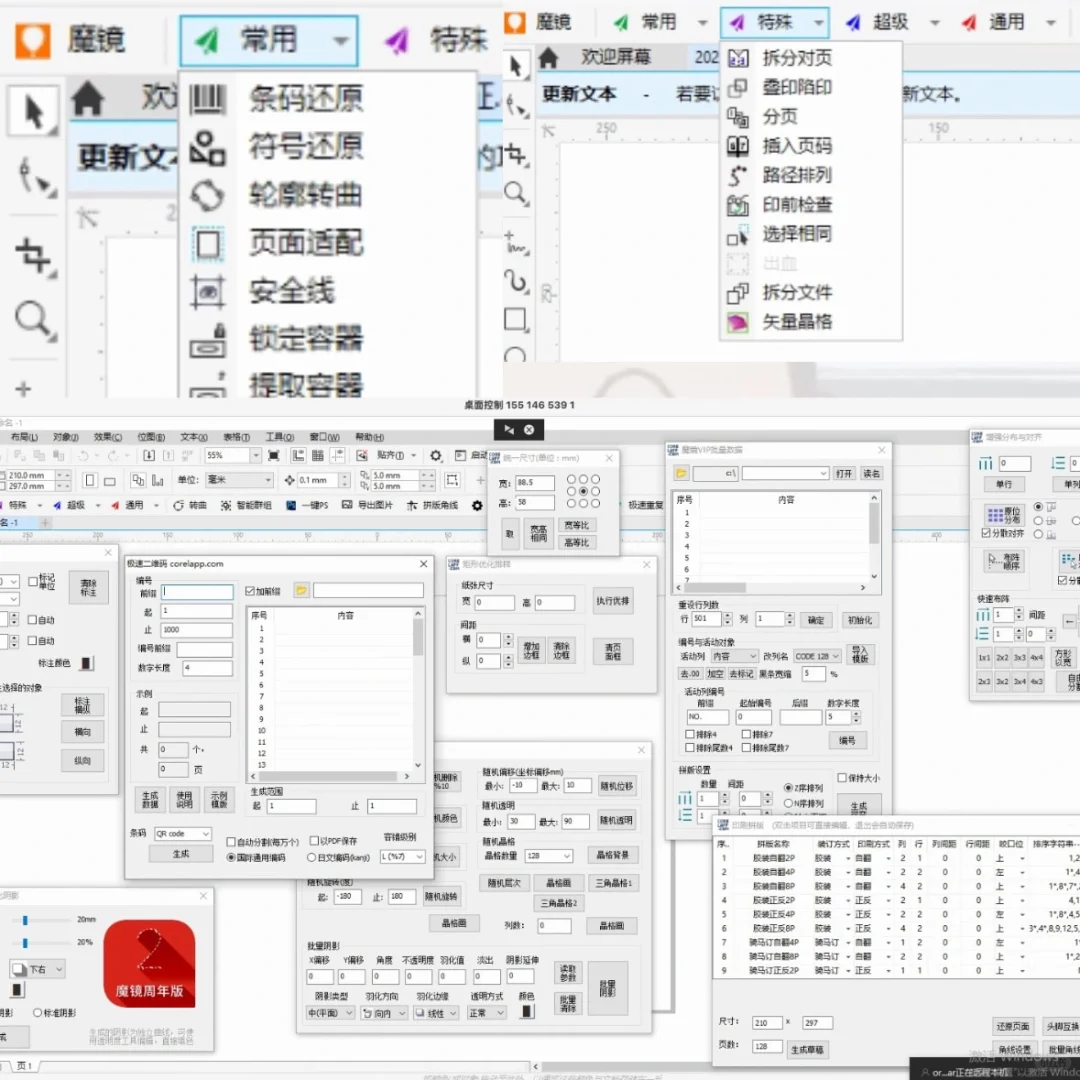Select the 标准阴影 radio button
This screenshot has width=1080, height=1080.
coord(38,1012)
